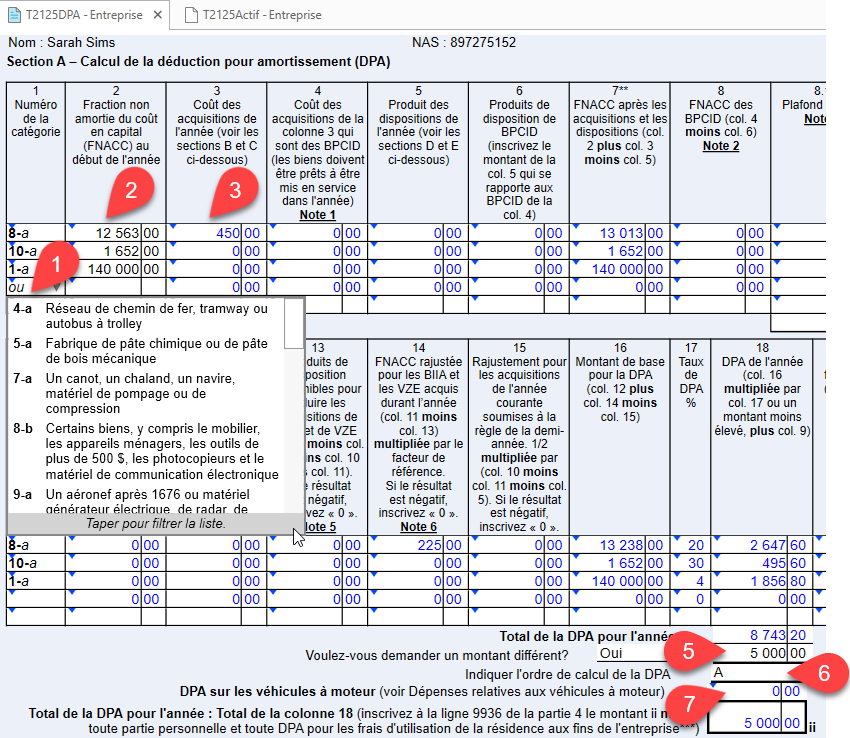Open the category dropdown arrow on row 'ou'

[x=56, y=287]
